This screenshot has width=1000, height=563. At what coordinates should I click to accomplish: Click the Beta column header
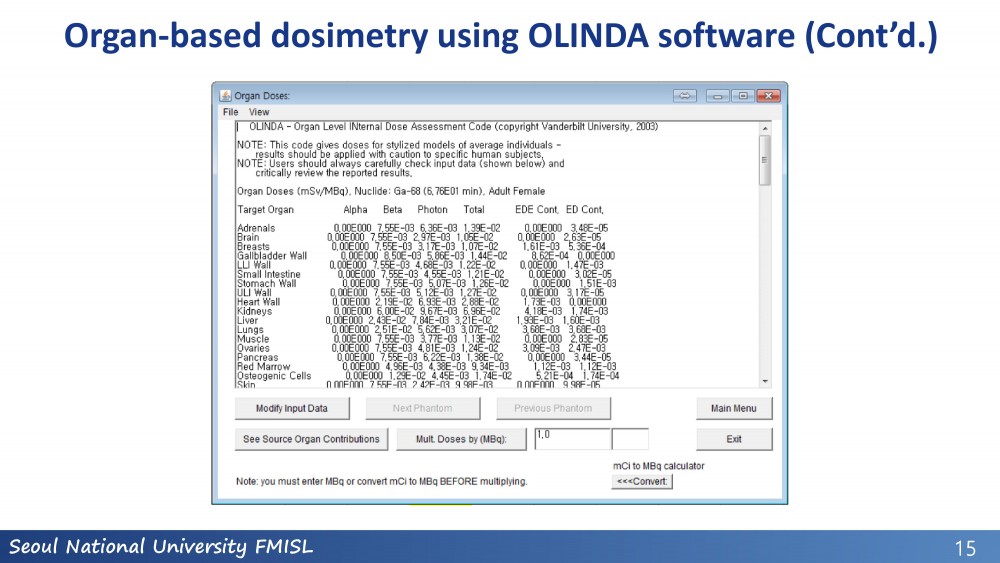pyautogui.click(x=392, y=209)
